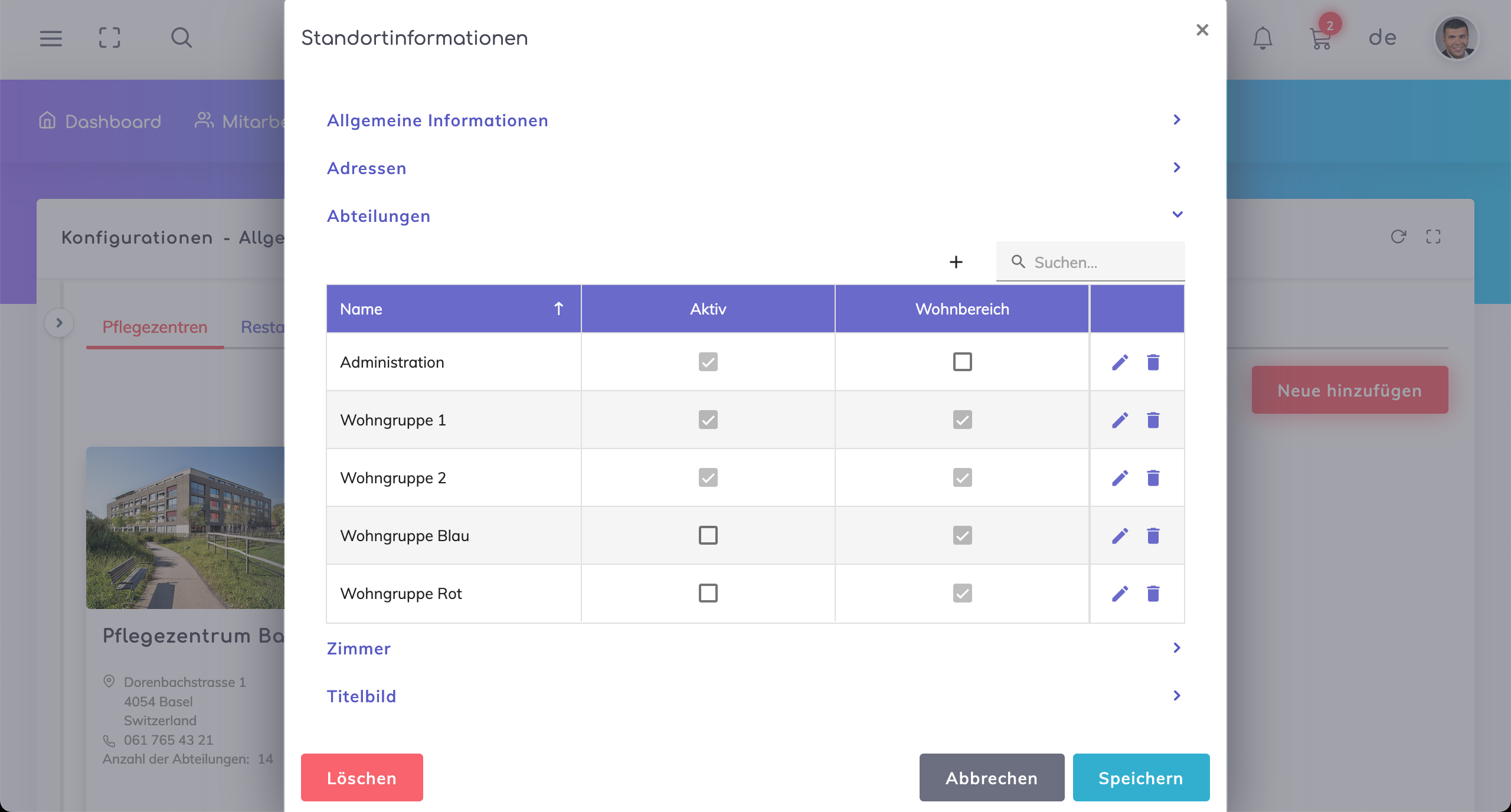The width and height of the screenshot is (1511, 812).
Task: Add a new department with plus icon
Action: pyautogui.click(x=956, y=262)
